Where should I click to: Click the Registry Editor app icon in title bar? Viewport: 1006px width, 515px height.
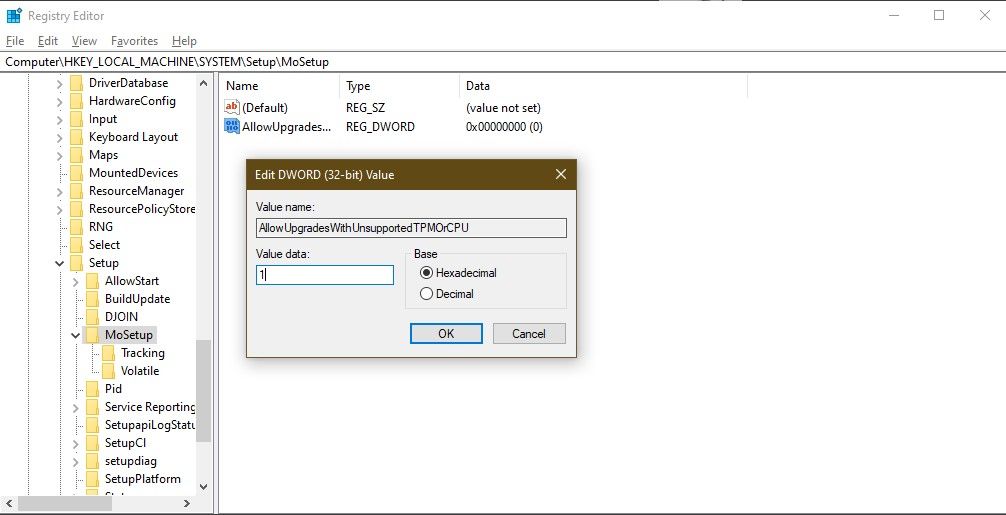coord(14,15)
